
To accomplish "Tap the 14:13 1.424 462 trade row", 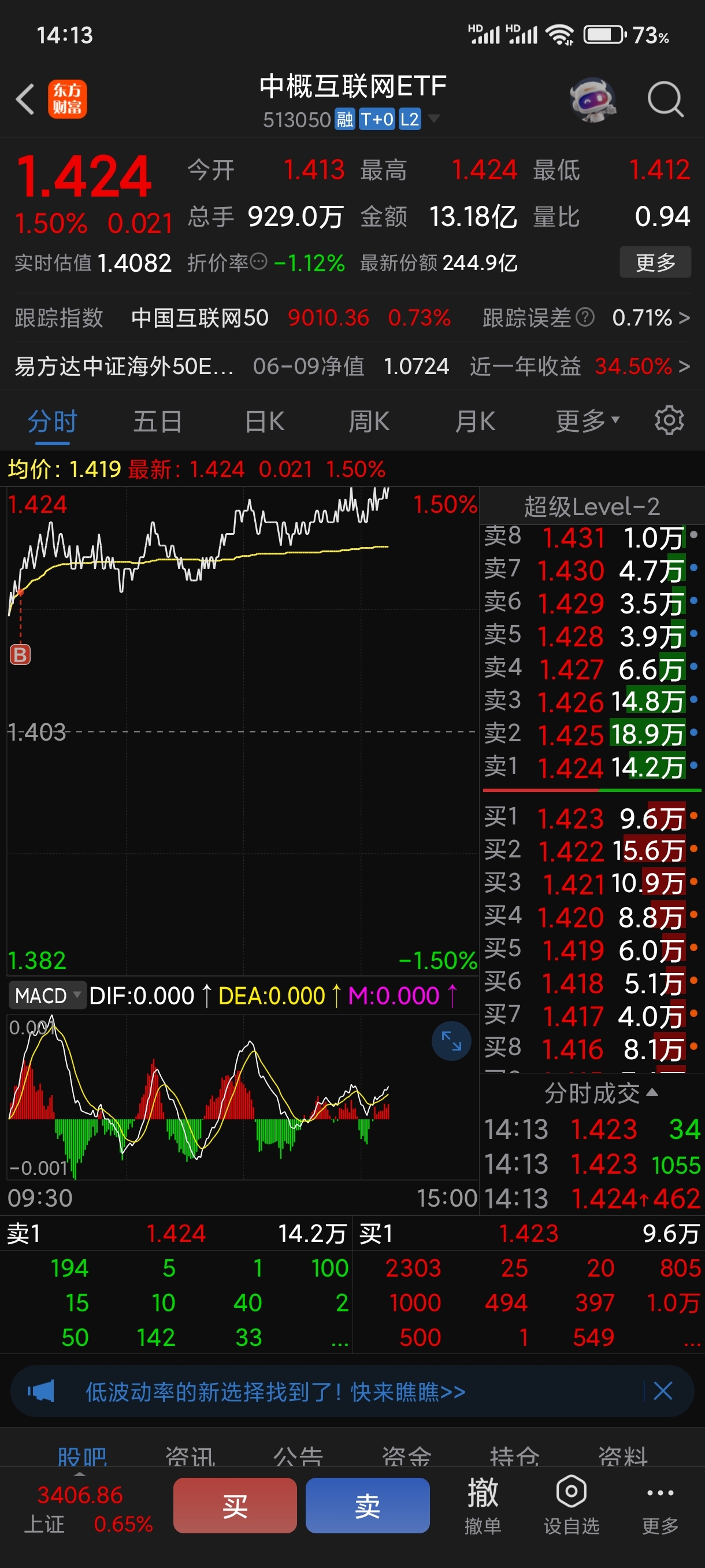I will [x=592, y=1199].
